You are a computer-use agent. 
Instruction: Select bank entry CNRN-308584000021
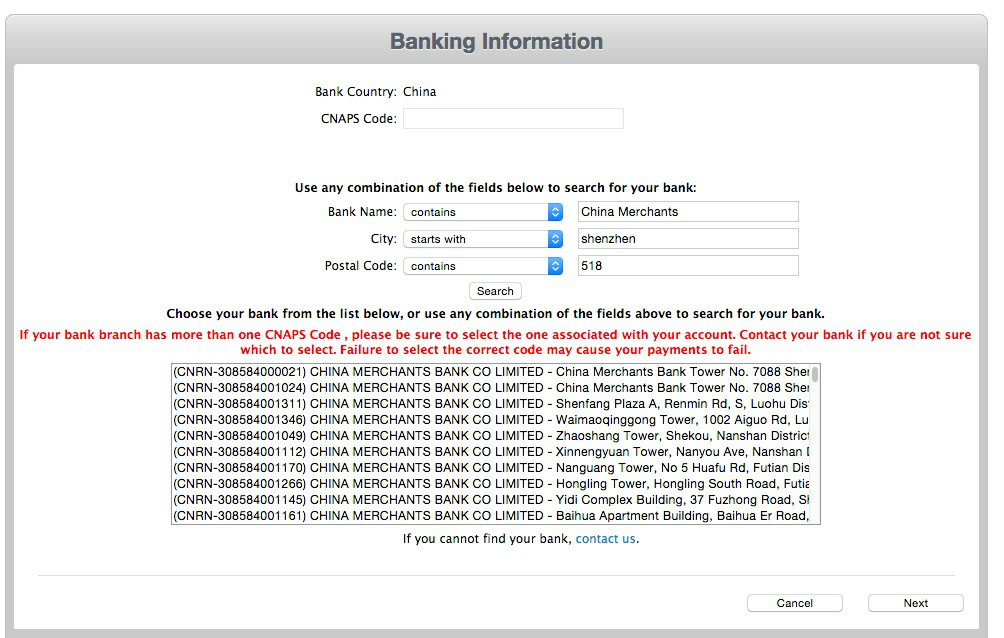tap(490, 372)
